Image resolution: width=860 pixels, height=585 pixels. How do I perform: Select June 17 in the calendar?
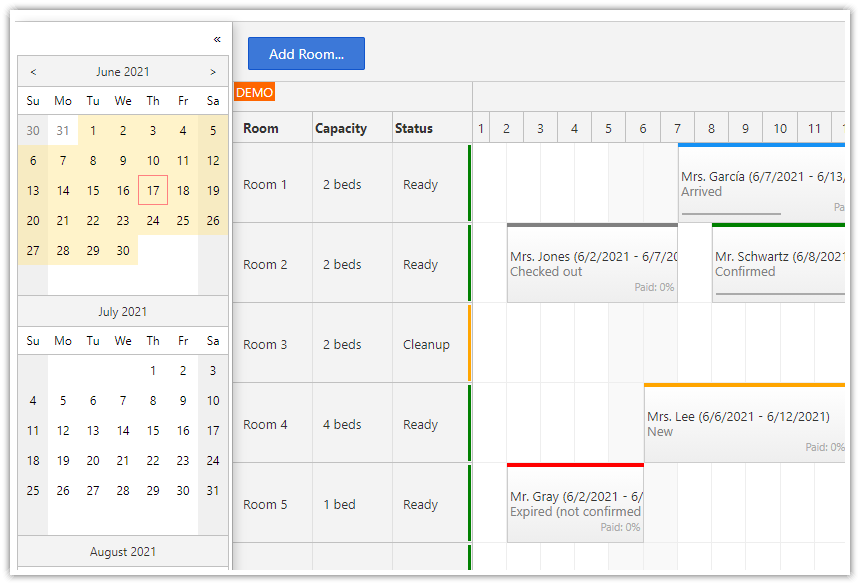pos(153,190)
